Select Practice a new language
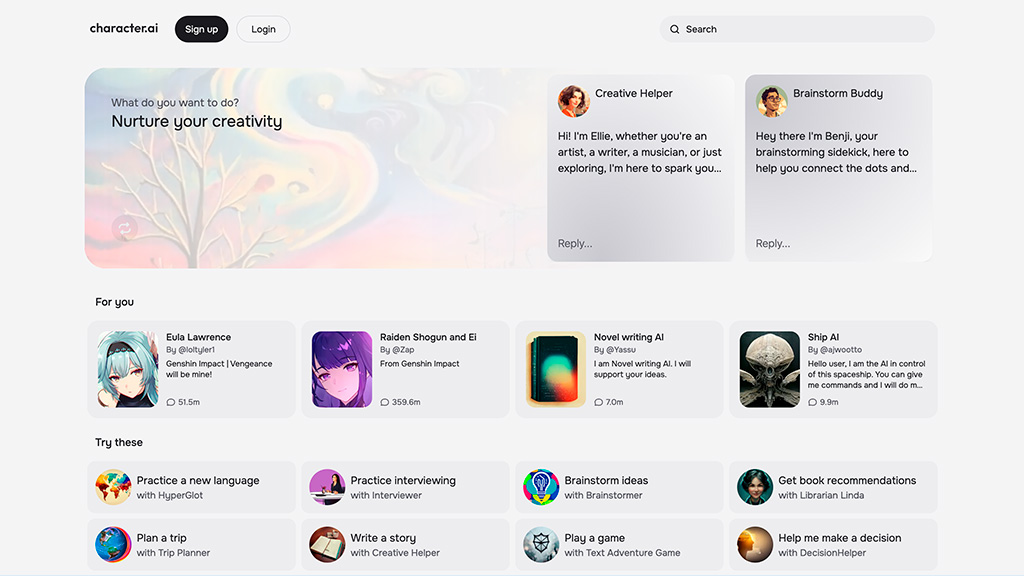The height and width of the screenshot is (576, 1024). pyautogui.click(x=191, y=487)
